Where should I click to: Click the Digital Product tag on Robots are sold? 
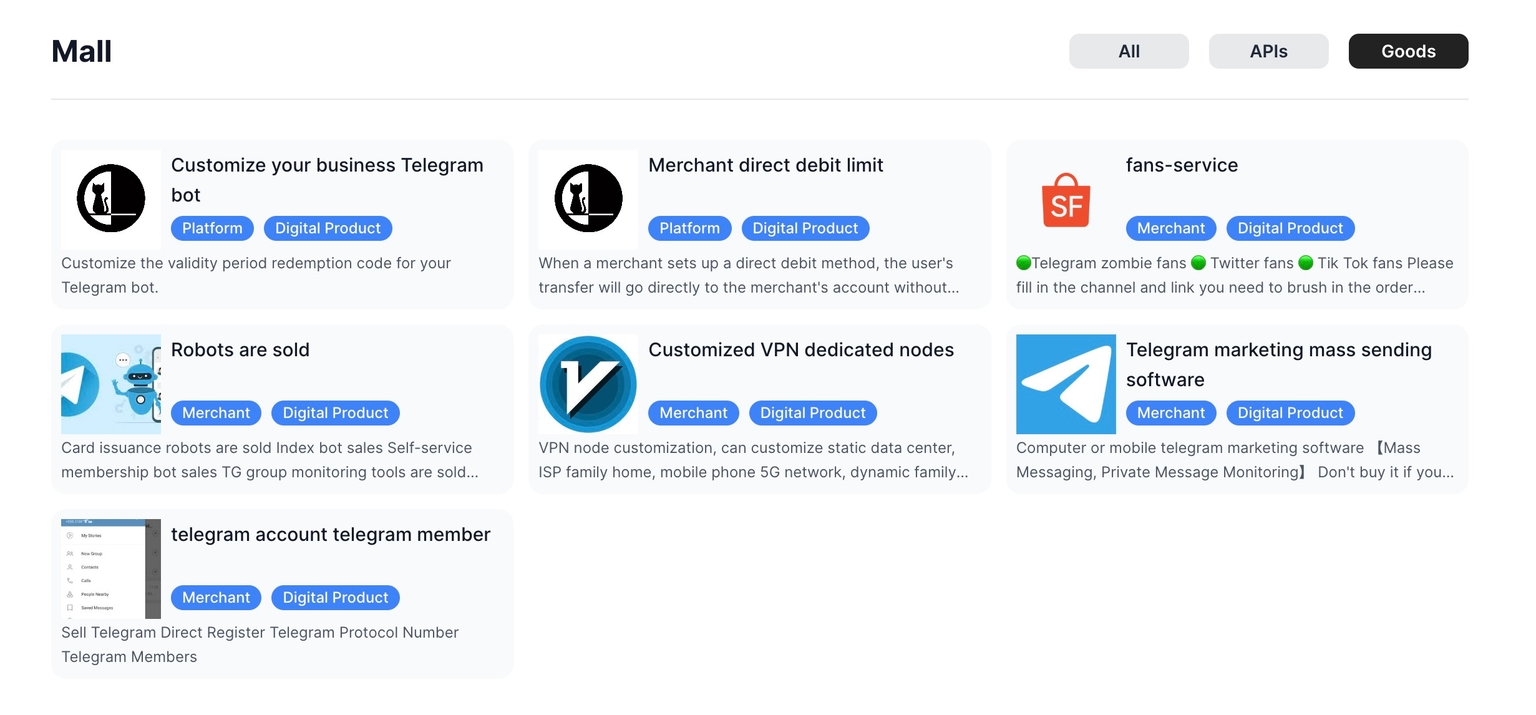pos(335,413)
